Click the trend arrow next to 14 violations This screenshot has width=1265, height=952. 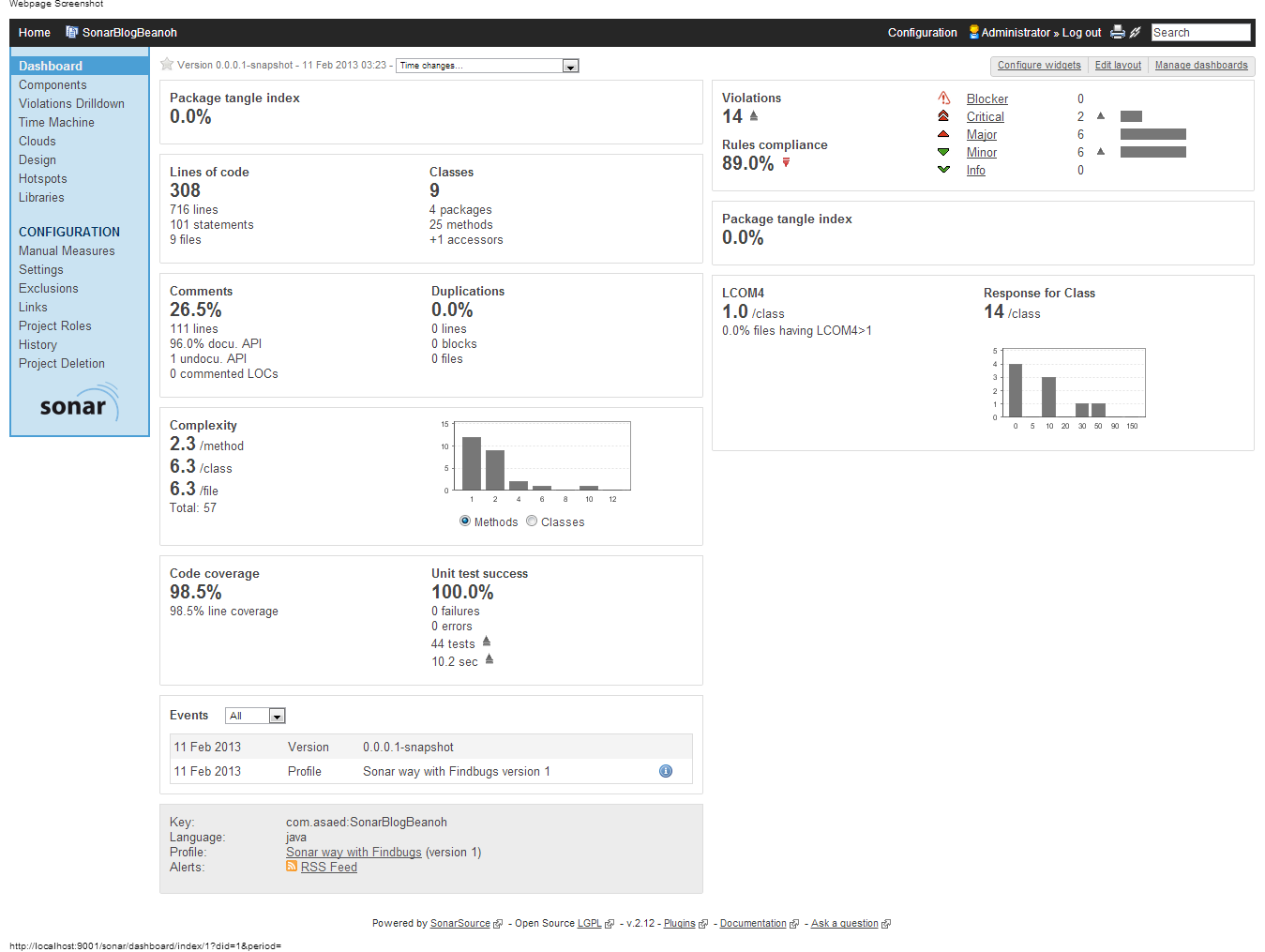754,116
